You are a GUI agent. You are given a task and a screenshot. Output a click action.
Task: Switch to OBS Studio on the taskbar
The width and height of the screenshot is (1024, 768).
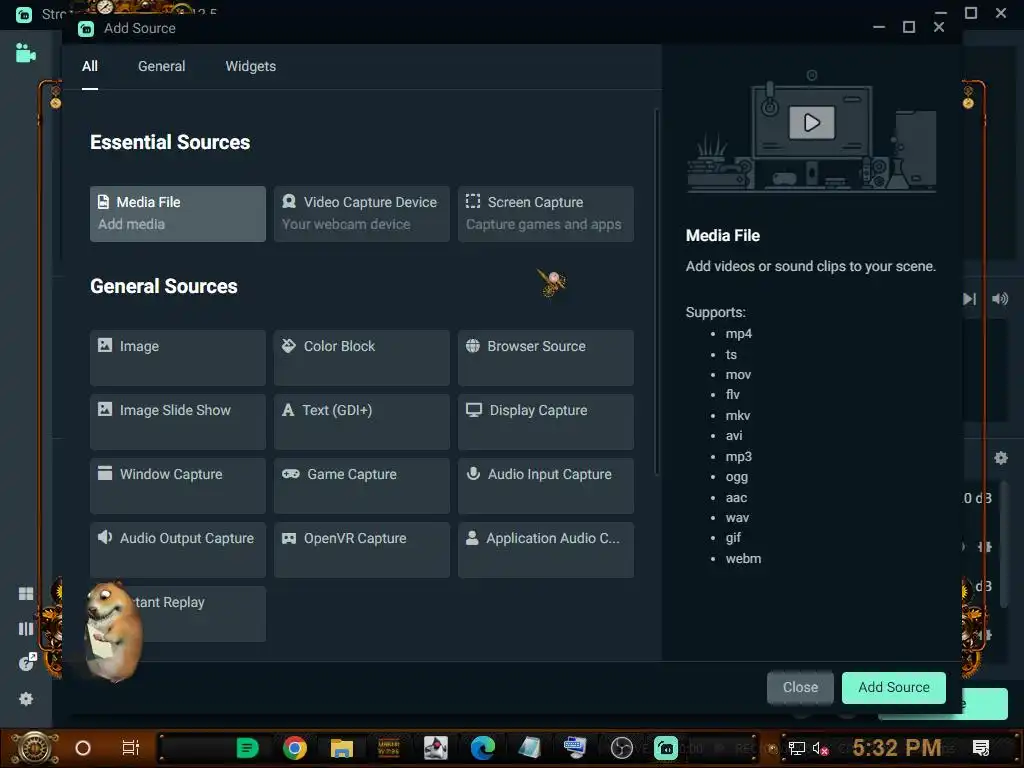point(622,748)
